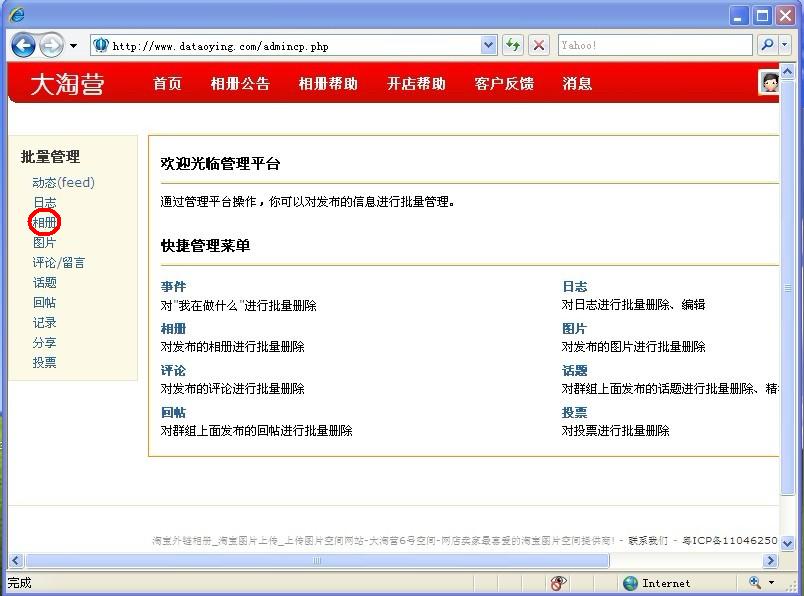Open the 事件 quick management link
This screenshot has width=804, height=596.
click(x=173, y=287)
